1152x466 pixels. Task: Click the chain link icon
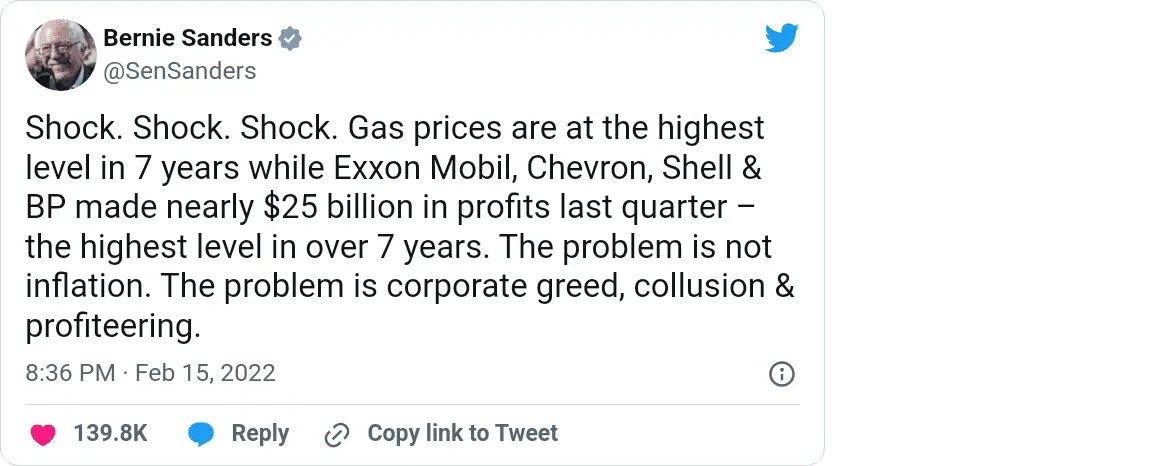(x=337, y=434)
